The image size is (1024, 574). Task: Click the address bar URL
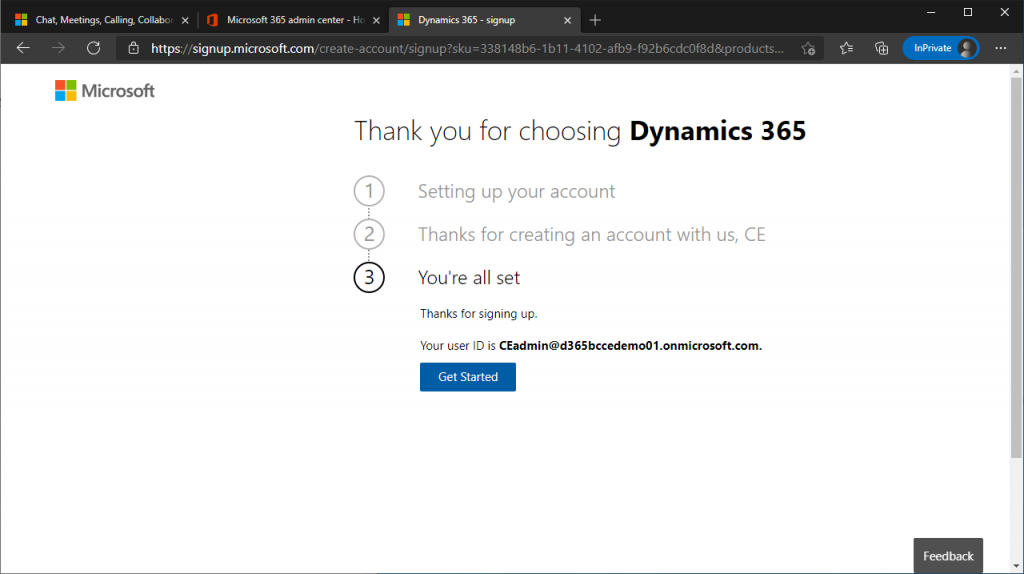467,48
